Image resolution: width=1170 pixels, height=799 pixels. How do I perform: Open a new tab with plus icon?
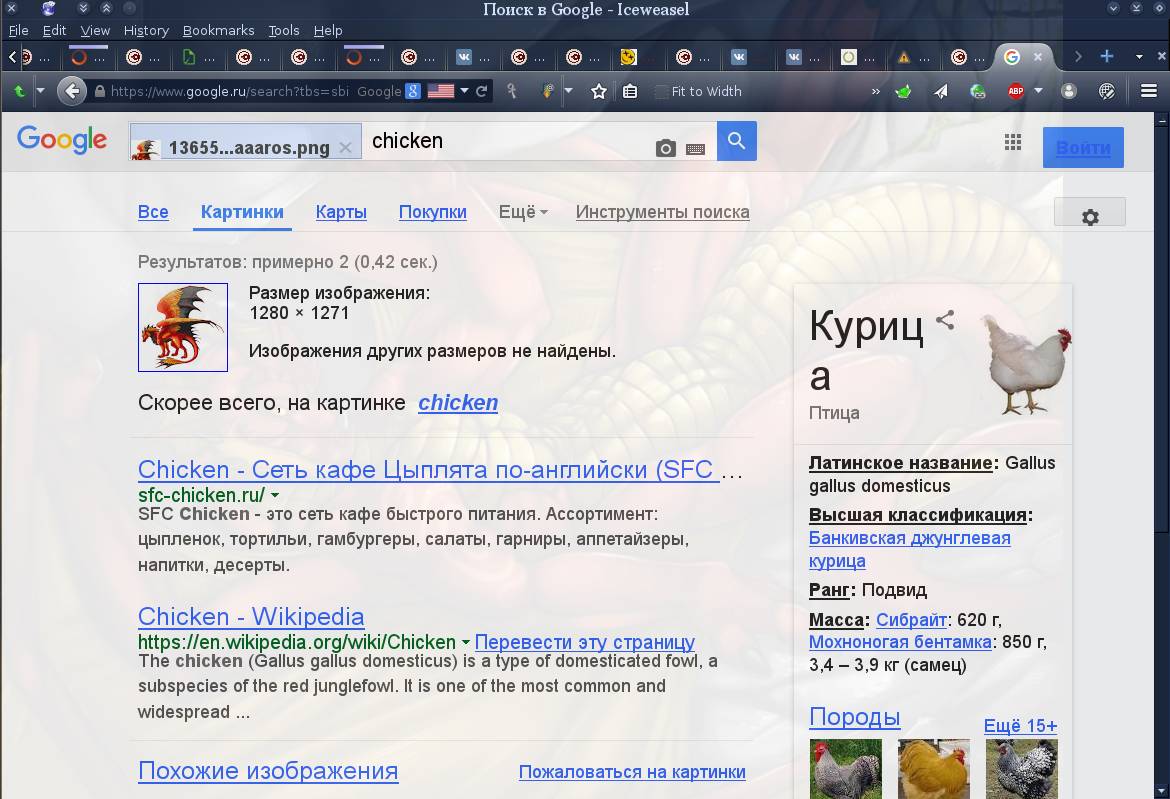pos(1107,56)
